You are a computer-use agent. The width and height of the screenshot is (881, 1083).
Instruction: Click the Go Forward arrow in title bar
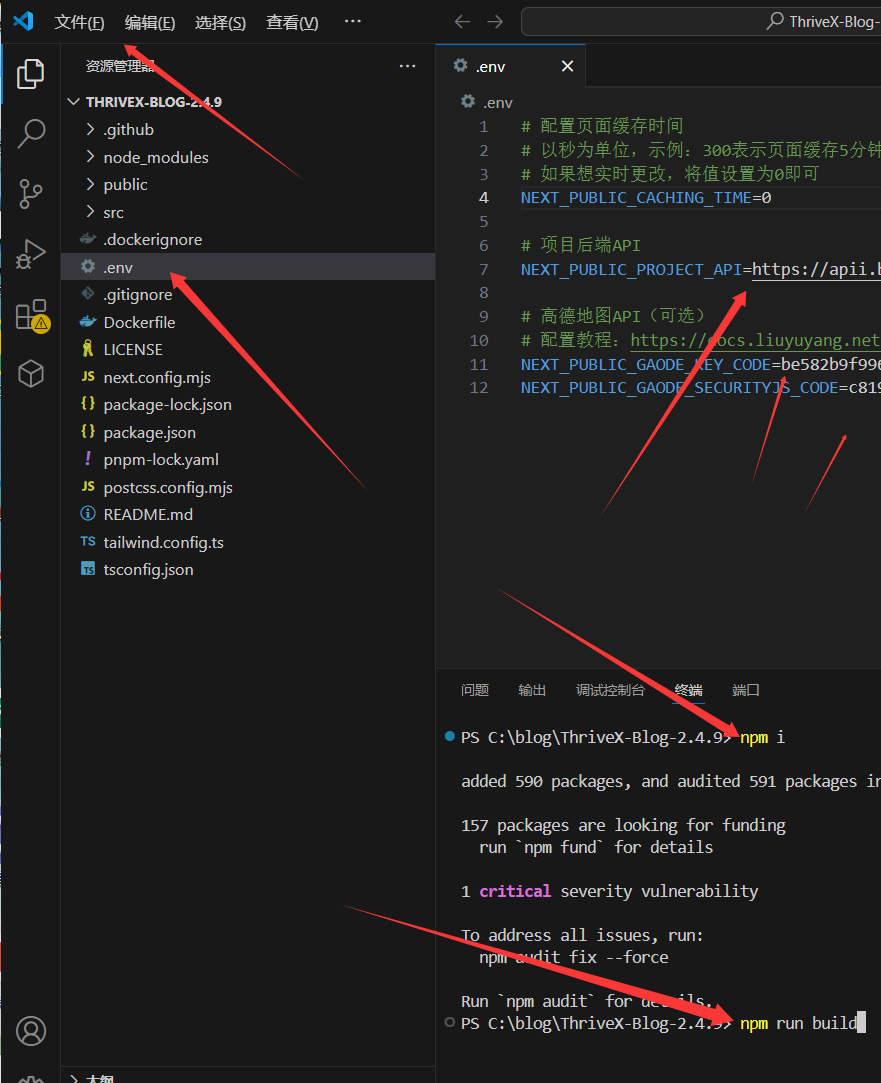pos(495,22)
